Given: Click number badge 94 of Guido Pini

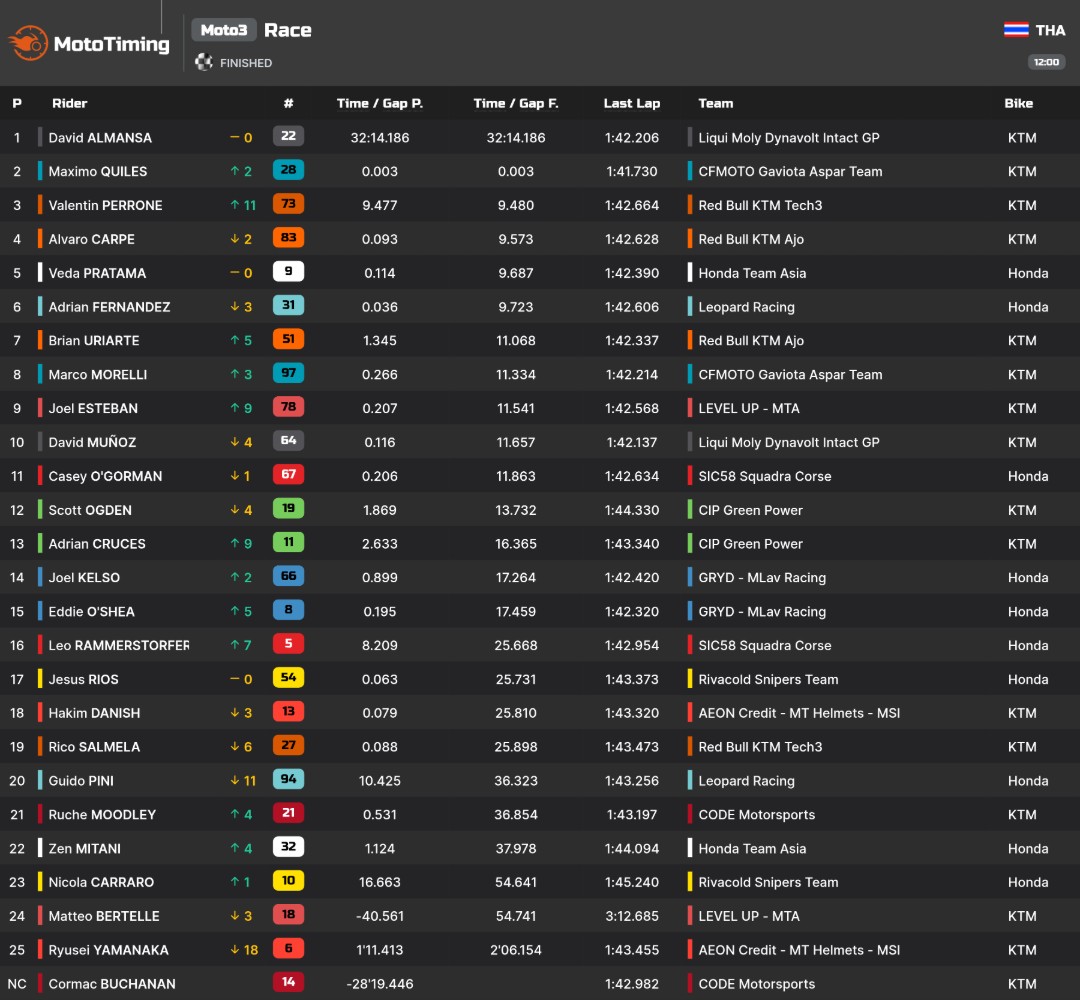Looking at the screenshot, I should click(x=289, y=779).
